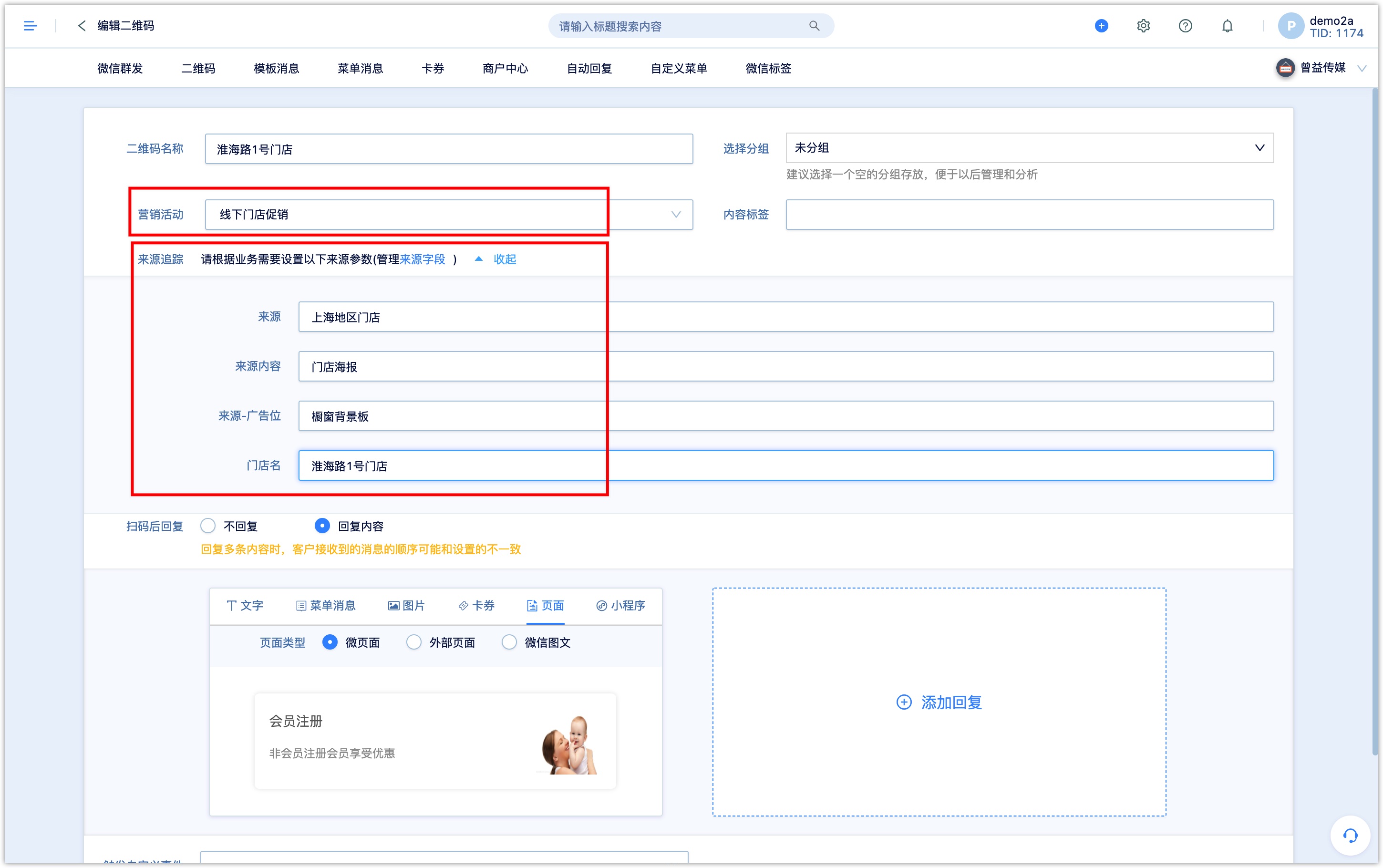Switch to the 文字 reply tab
The width and height of the screenshot is (1383, 868).
[245, 606]
